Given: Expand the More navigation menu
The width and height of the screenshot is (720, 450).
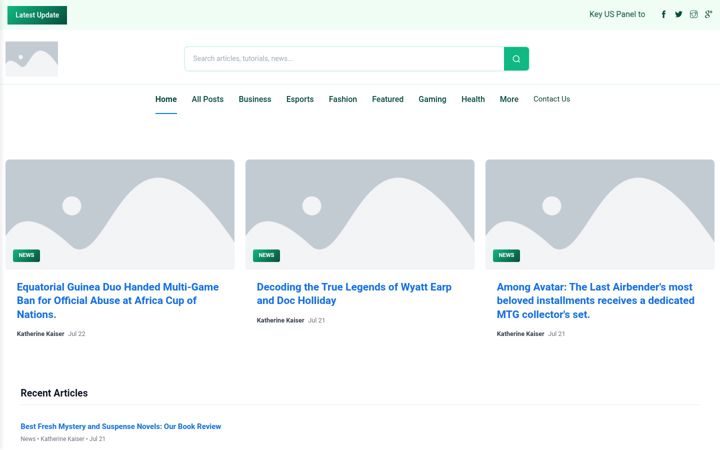Looking at the screenshot, I should coord(509,99).
